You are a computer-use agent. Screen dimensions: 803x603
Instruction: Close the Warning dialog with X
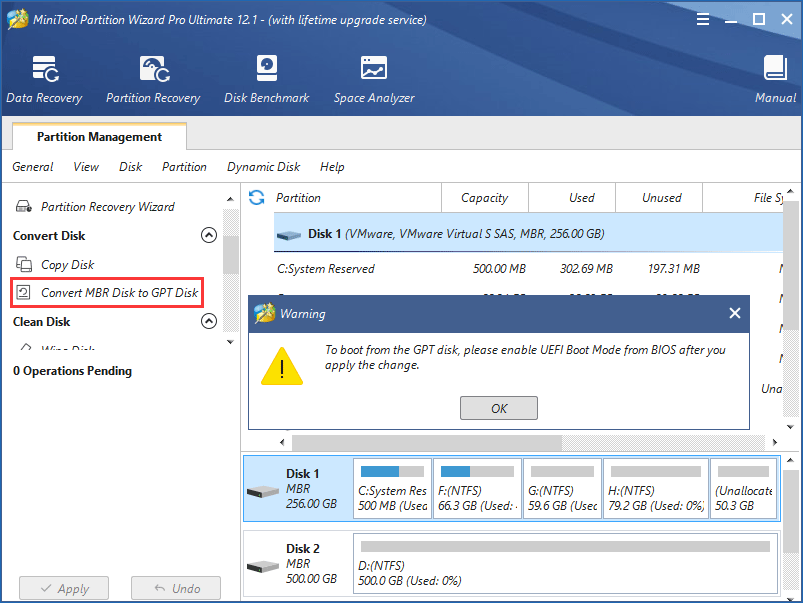click(x=734, y=314)
